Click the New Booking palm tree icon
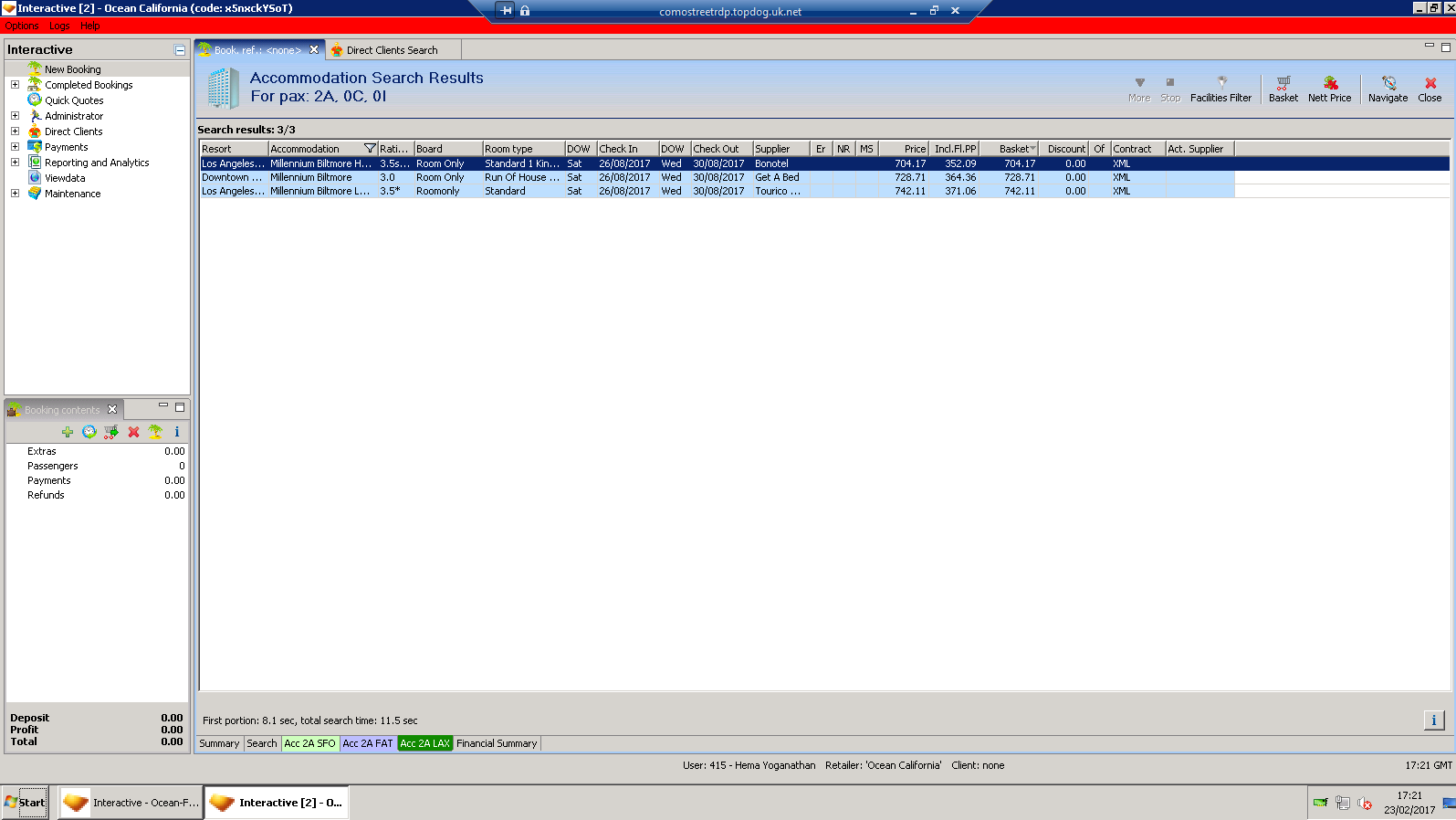This screenshot has height=820, width=1456. (35, 69)
